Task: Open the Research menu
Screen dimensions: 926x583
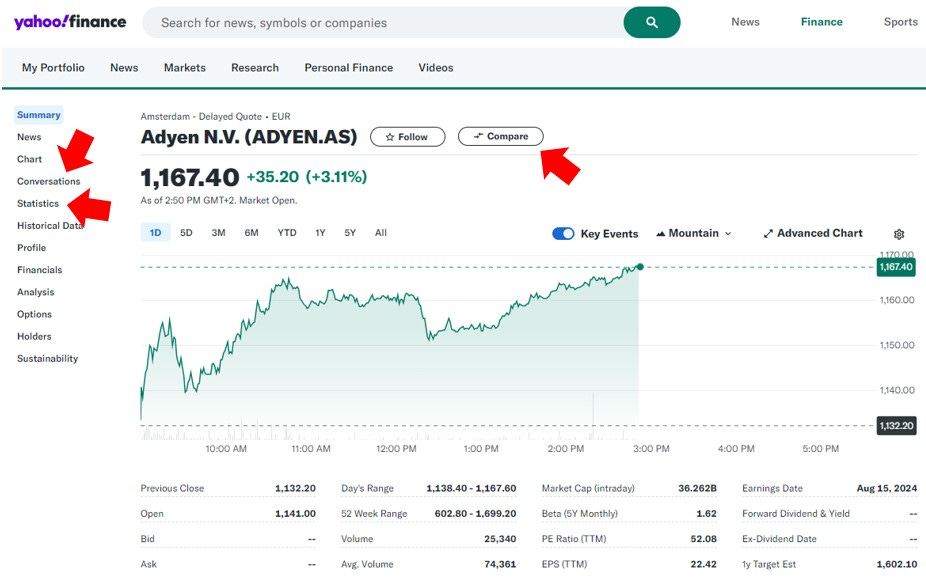Action: tap(255, 68)
